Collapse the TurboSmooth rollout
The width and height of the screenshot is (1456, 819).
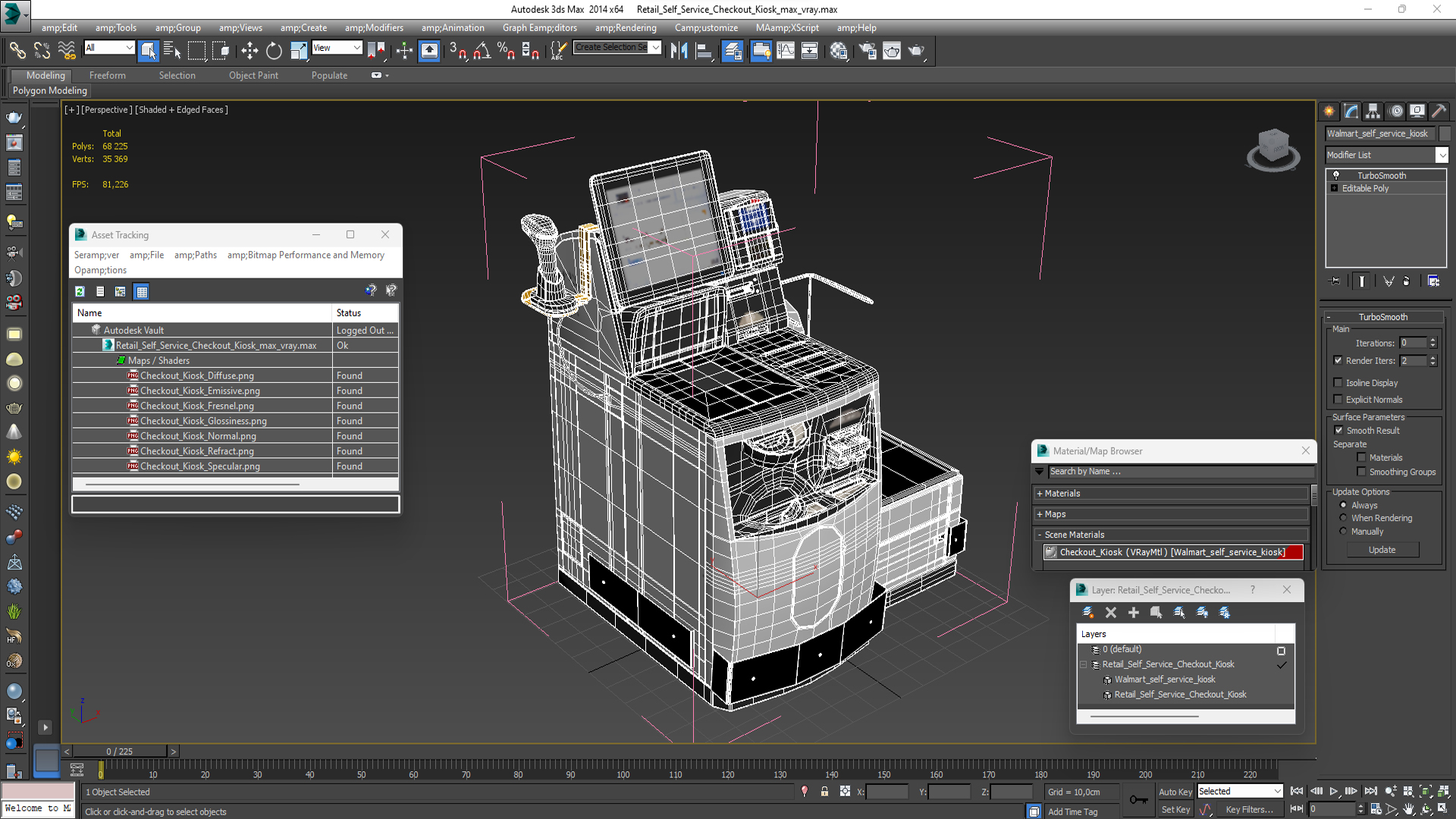(1382, 317)
